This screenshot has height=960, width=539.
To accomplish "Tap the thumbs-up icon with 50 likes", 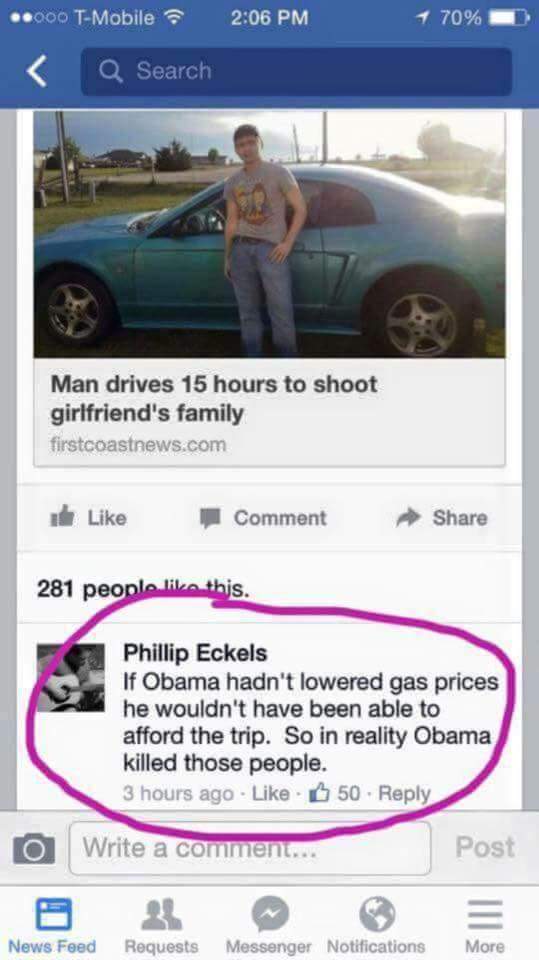I will click(x=319, y=792).
